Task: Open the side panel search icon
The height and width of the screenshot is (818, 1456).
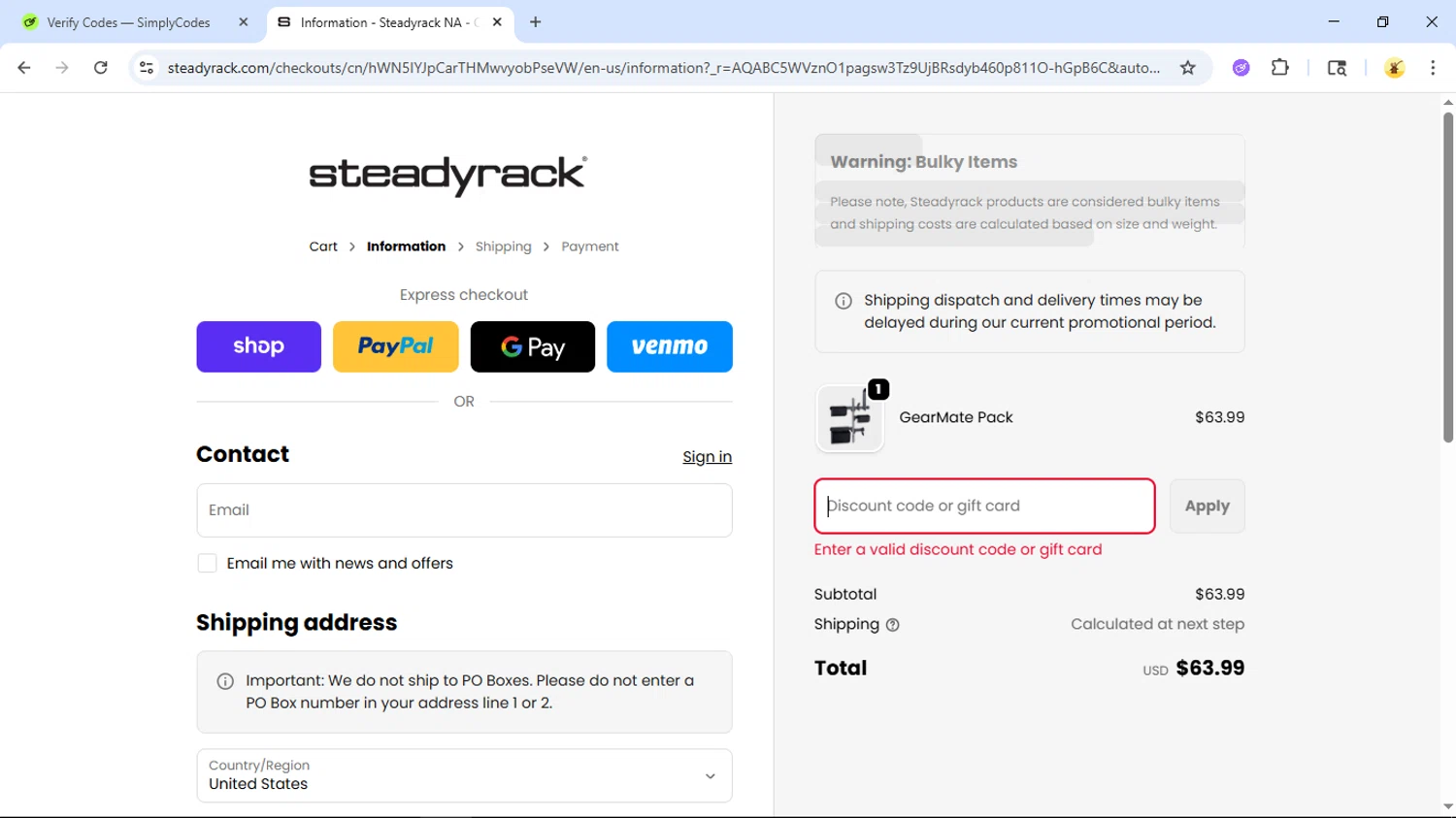Action: point(1337,68)
